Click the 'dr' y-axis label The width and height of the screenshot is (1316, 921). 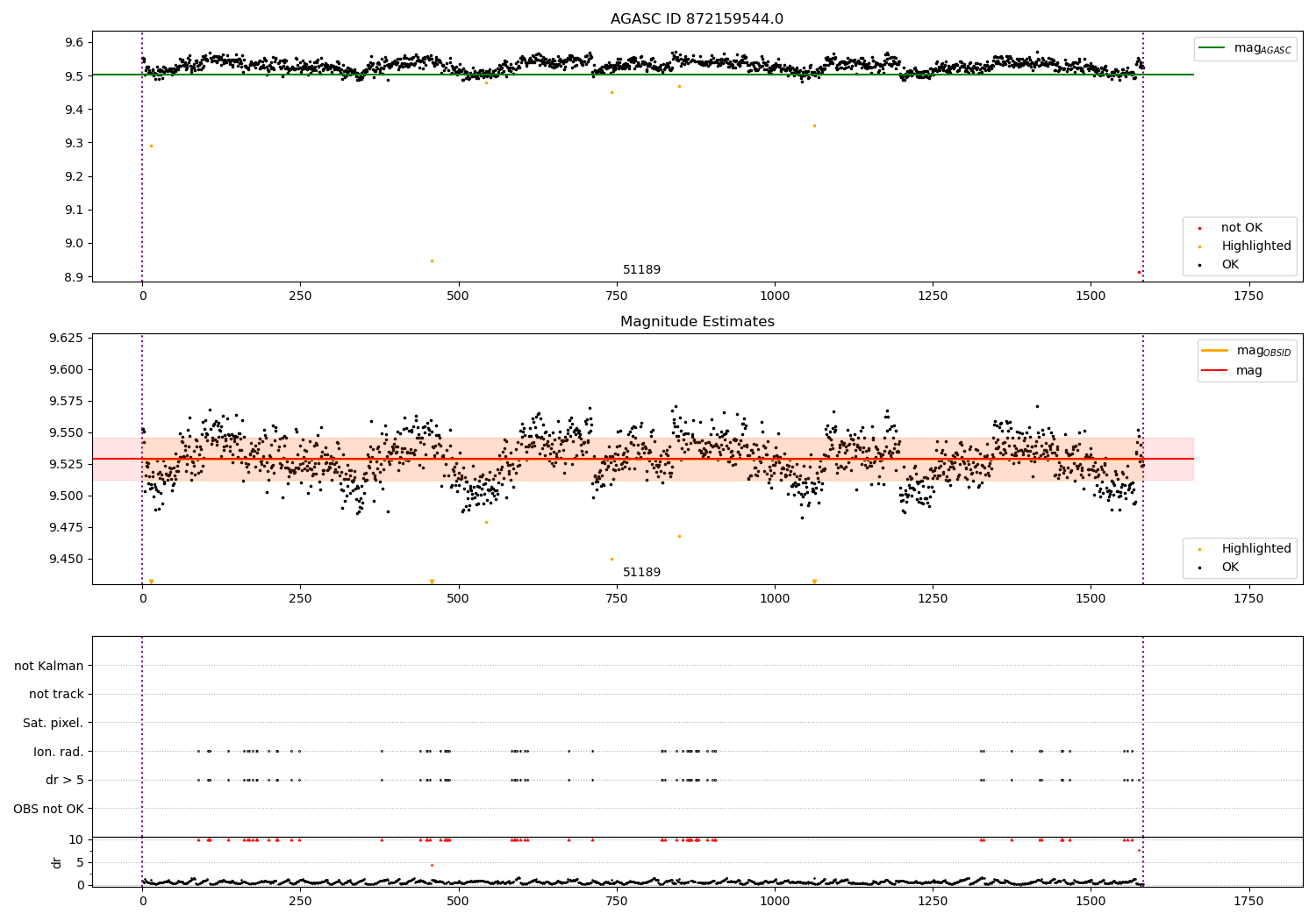tap(57, 862)
